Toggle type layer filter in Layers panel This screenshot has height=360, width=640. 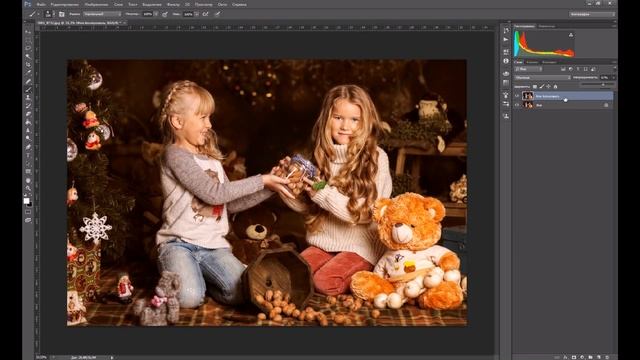pos(578,69)
